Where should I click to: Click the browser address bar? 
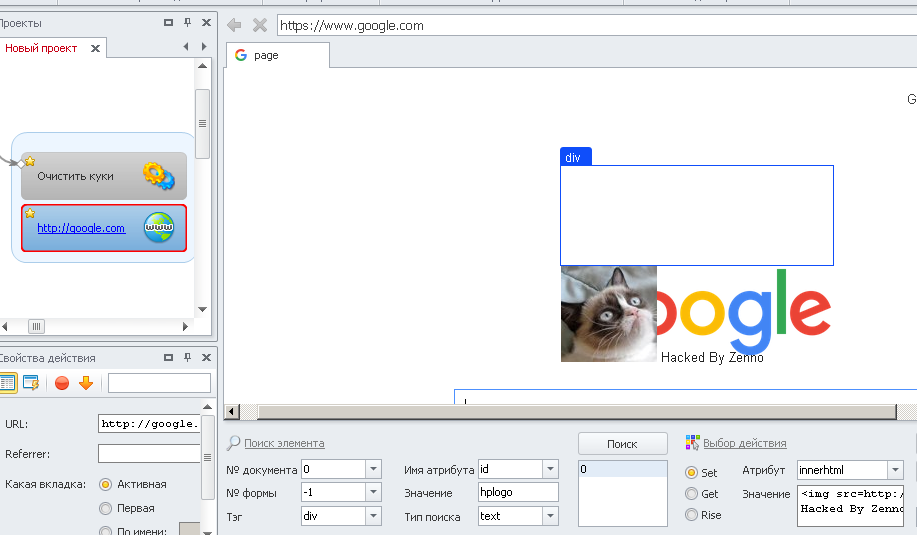[597, 25]
